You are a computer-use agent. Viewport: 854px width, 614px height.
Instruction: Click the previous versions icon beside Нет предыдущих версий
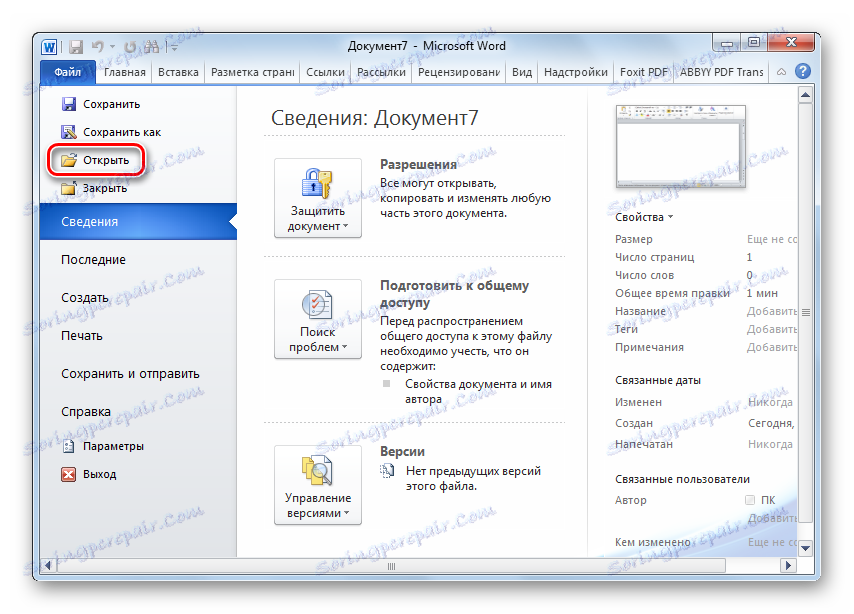pos(387,471)
